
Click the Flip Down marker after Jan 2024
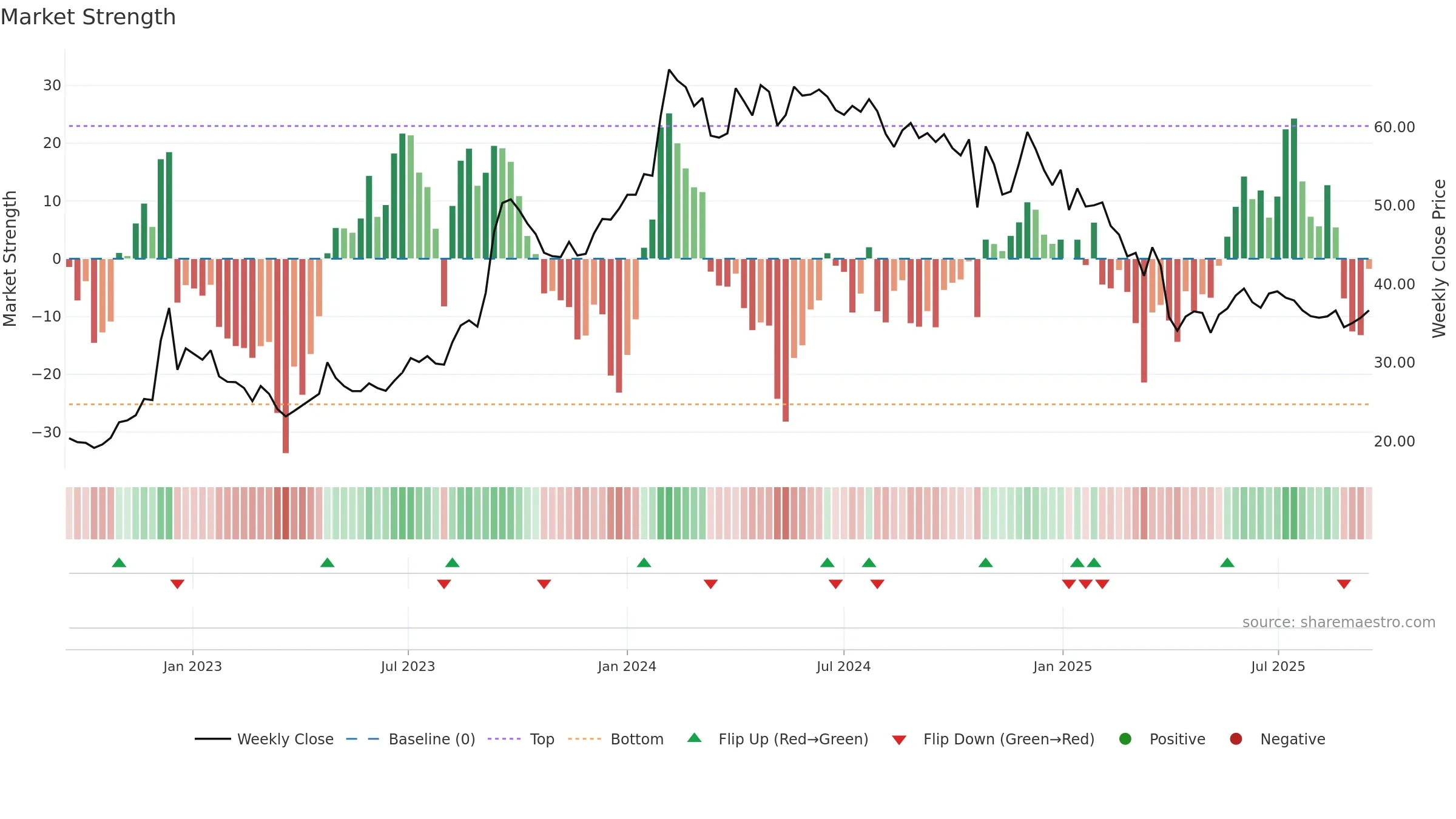(x=710, y=584)
